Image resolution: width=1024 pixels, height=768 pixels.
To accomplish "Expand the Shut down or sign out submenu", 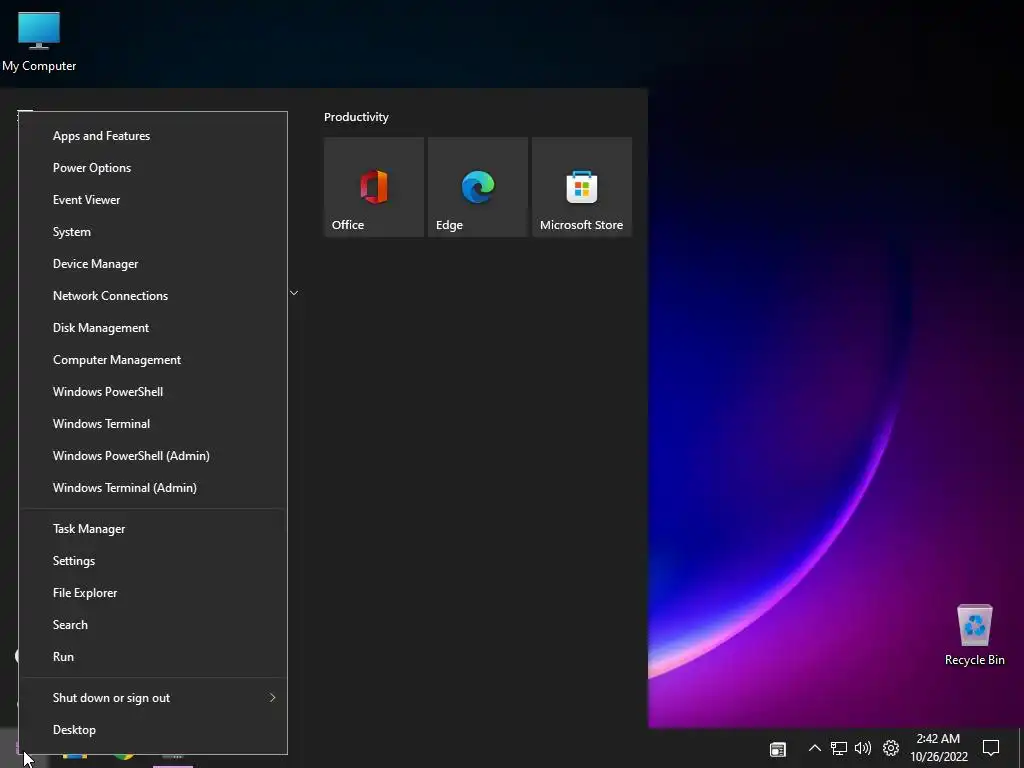I will click(x=153, y=697).
